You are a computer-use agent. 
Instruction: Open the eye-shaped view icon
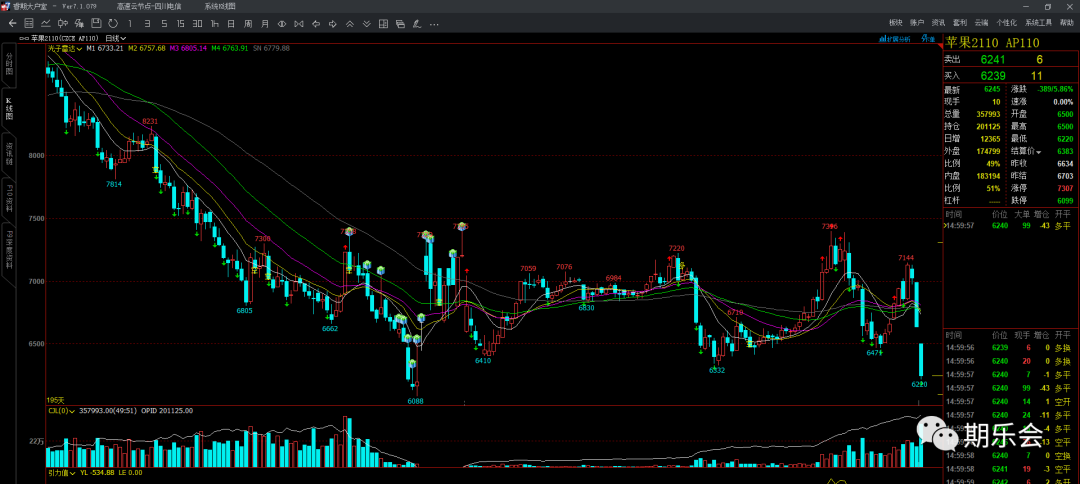(281, 23)
